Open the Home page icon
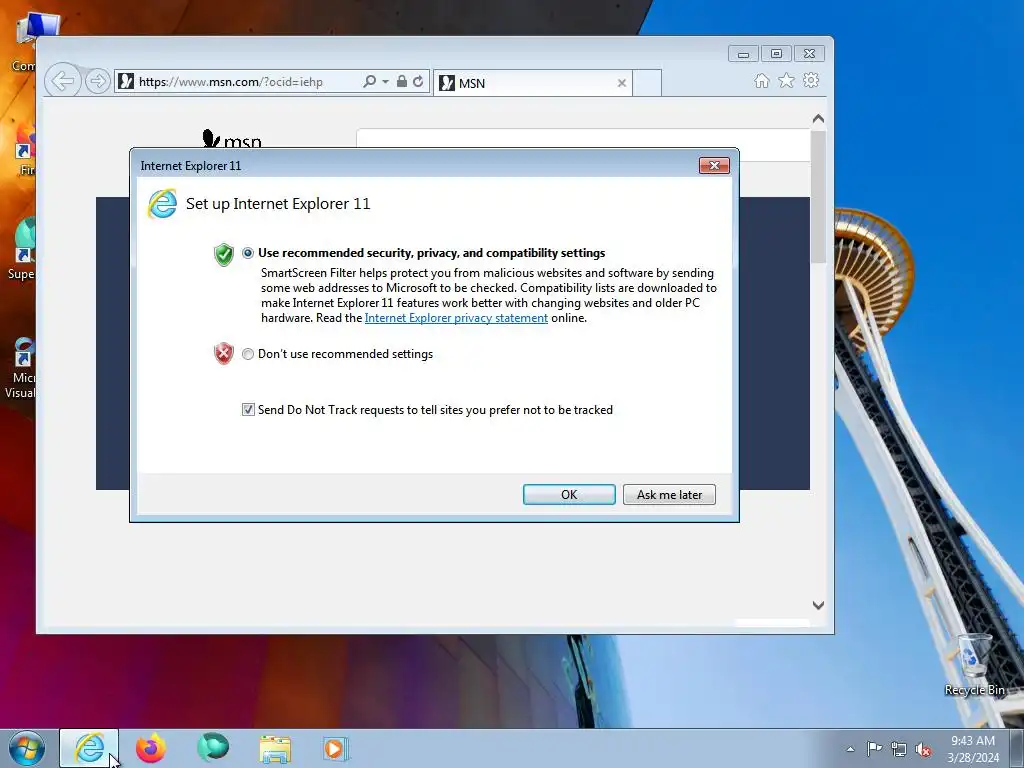Screen dimensions: 1024x768 [x=761, y=80]
